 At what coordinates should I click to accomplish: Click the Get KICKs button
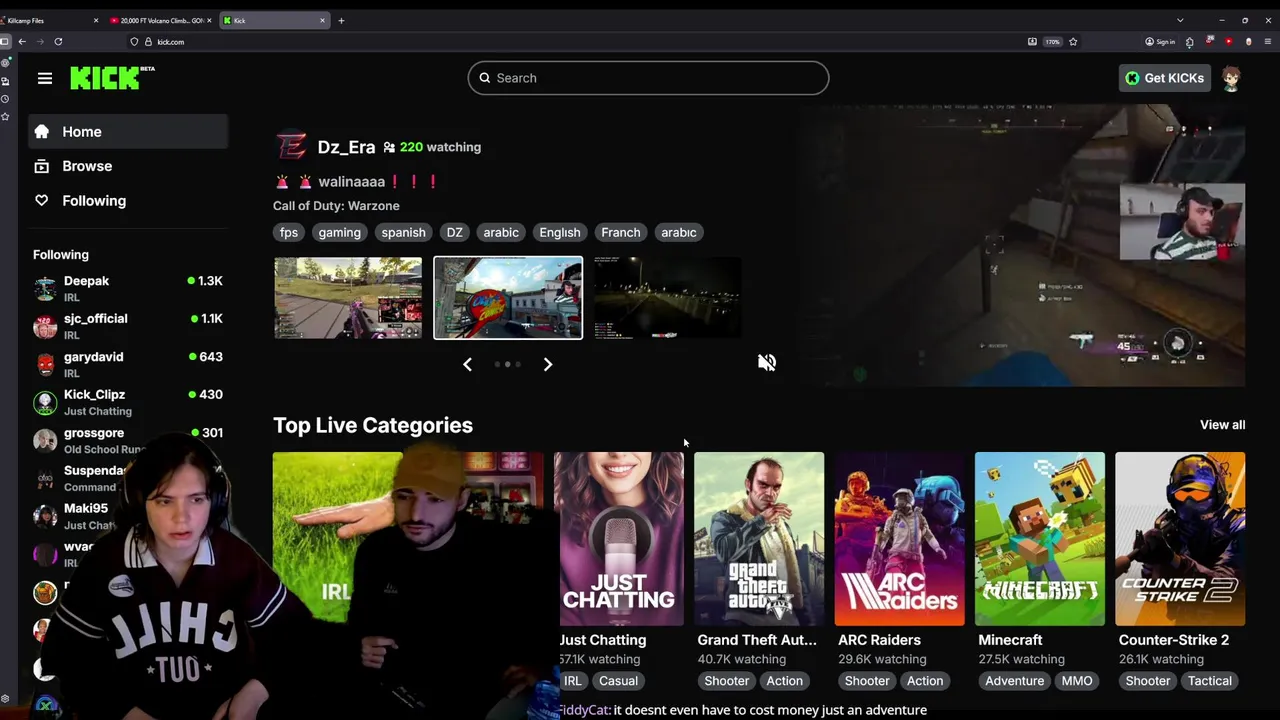[1165, 78]
